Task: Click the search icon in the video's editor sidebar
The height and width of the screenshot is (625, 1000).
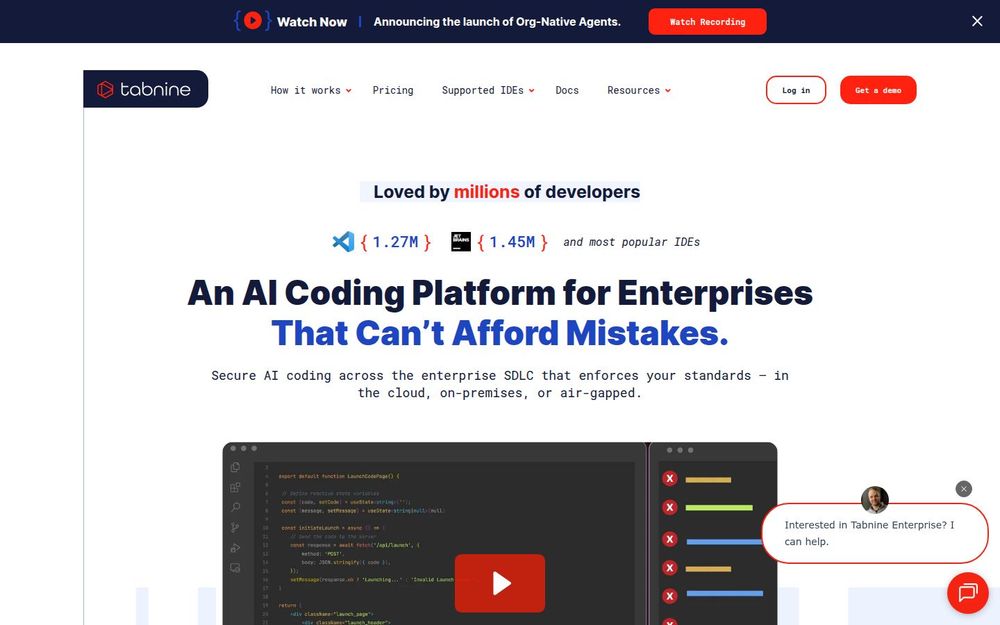Action: click(x=235, y=508)
